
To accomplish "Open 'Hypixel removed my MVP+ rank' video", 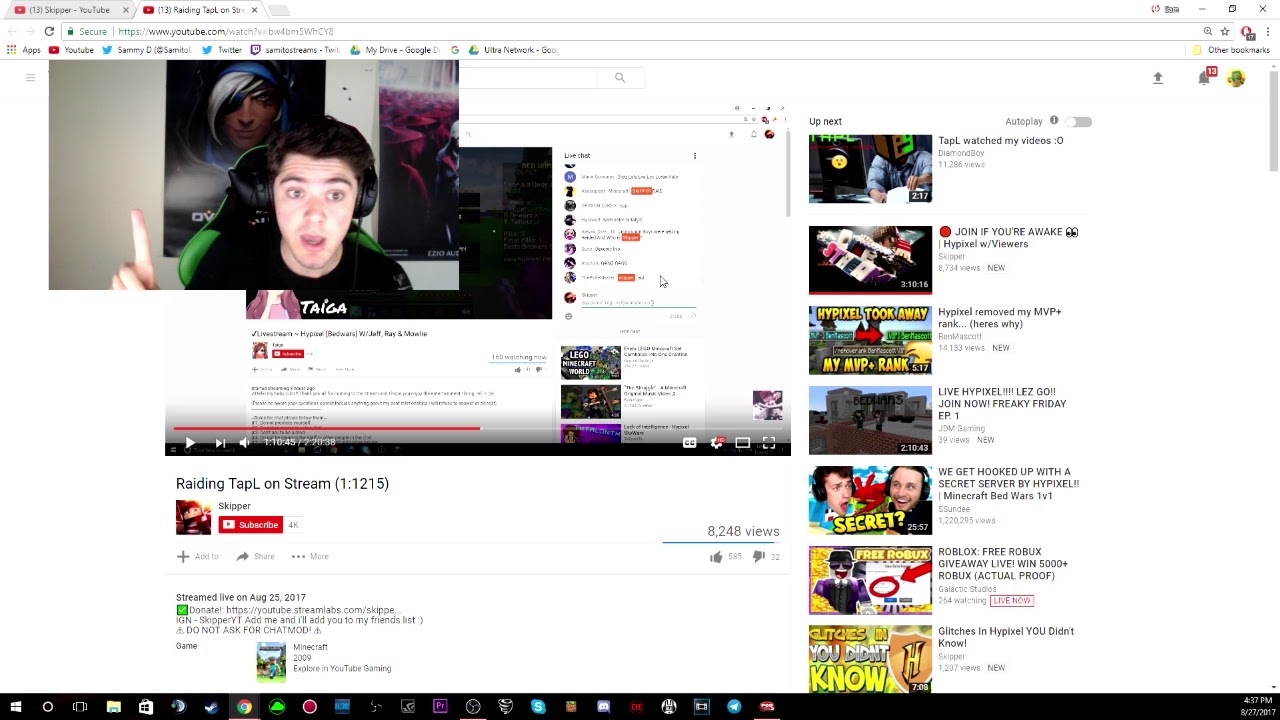I will (x=1000, y=318).
